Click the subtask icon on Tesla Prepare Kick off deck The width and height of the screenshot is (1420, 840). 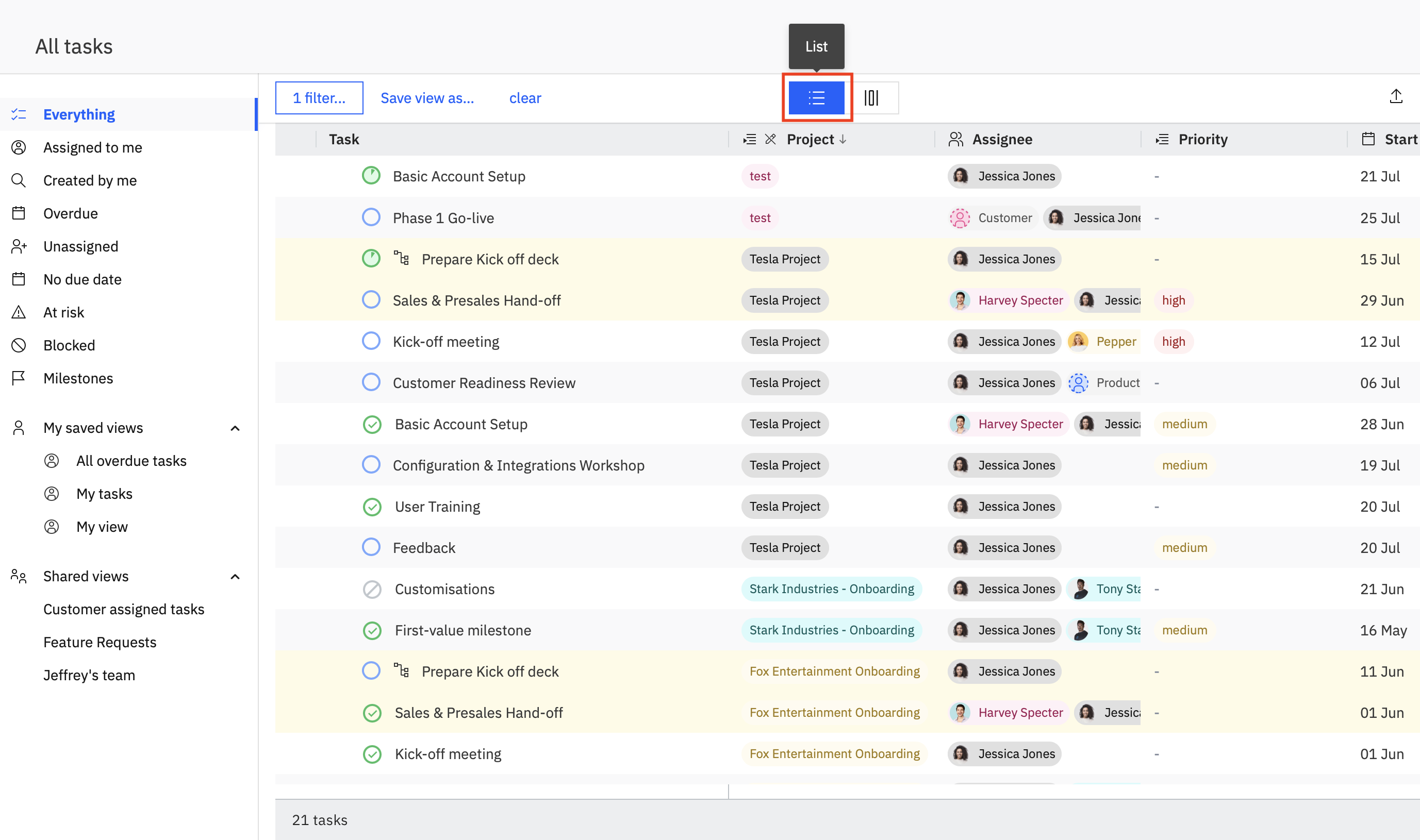[x=401, y=259]
